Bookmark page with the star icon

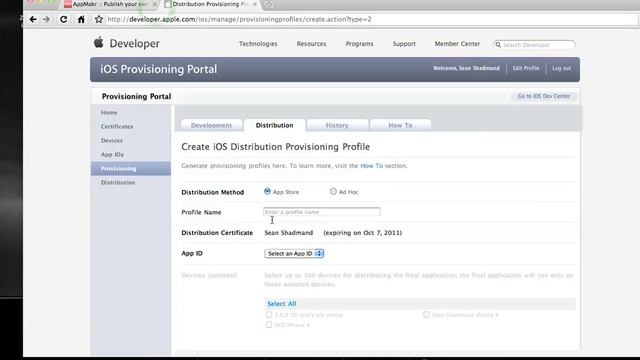98,19
